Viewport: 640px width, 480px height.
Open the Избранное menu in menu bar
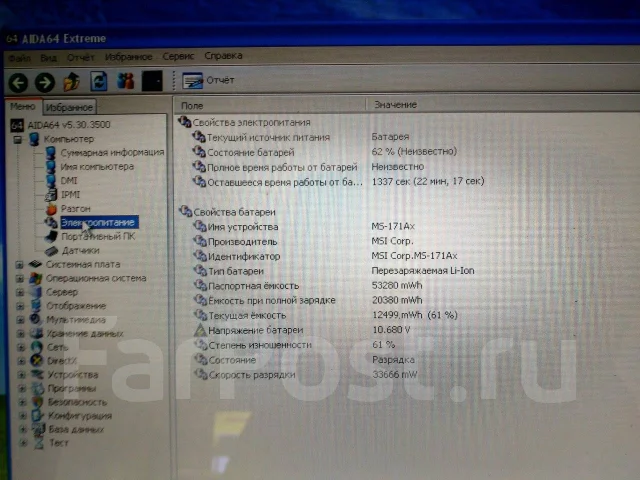coord(129,57)
